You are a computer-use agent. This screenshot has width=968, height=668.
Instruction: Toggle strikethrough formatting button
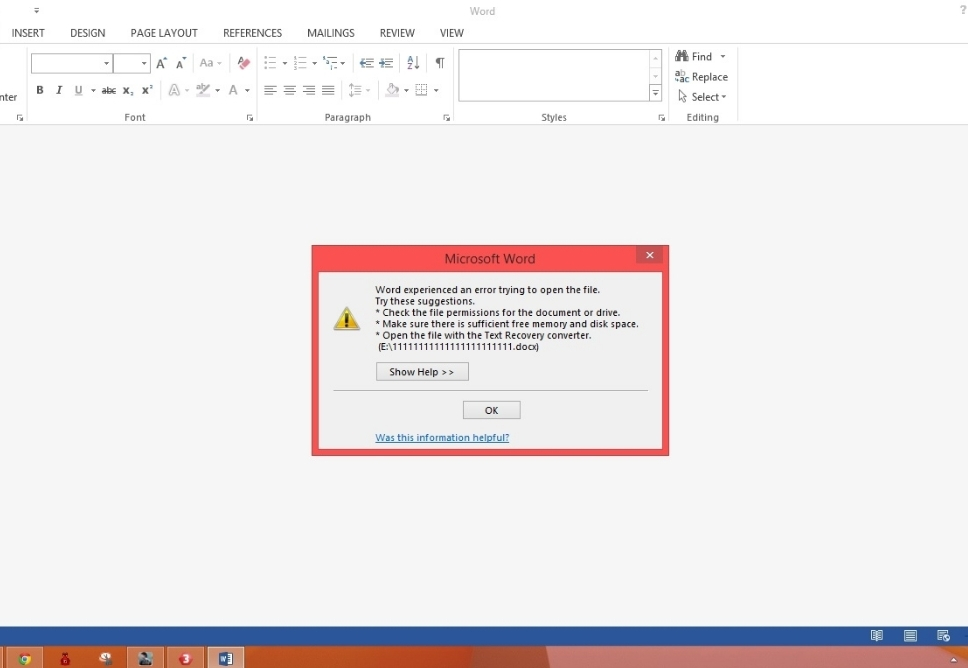tap(109, 90)
